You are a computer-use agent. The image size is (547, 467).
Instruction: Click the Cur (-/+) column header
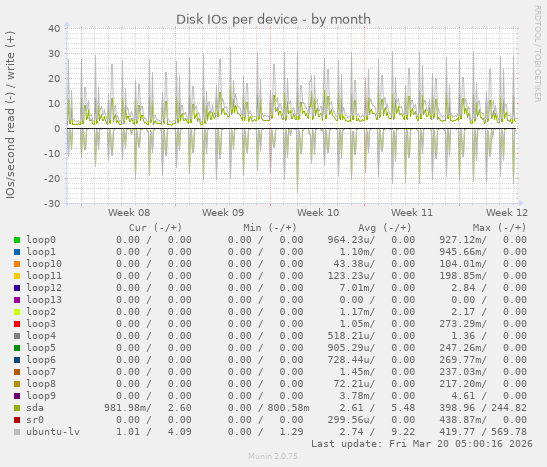[155, 228]
